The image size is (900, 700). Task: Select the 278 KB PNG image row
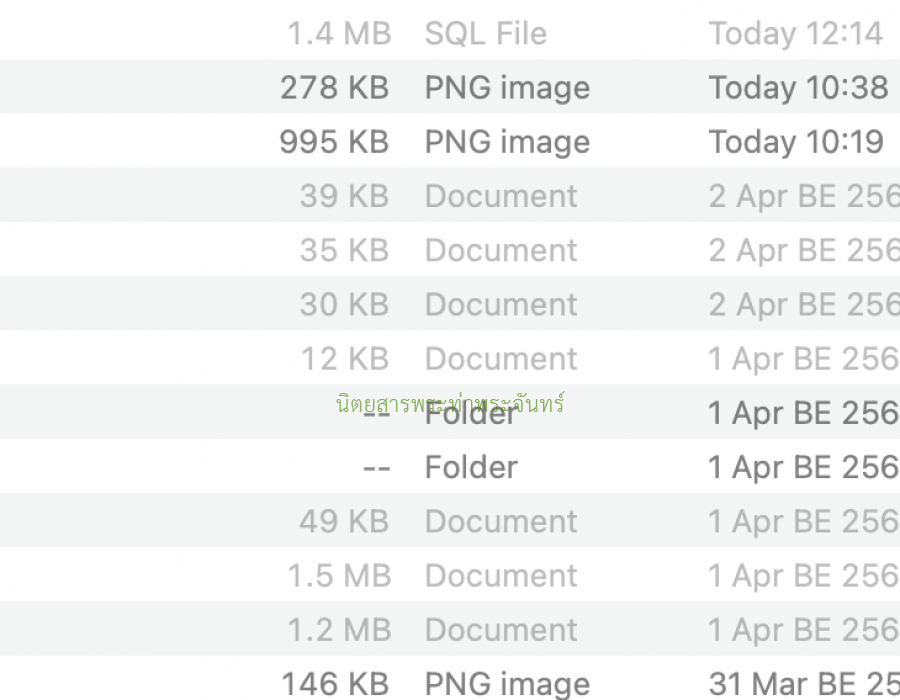pyautogui.click(x=450, y=86)
